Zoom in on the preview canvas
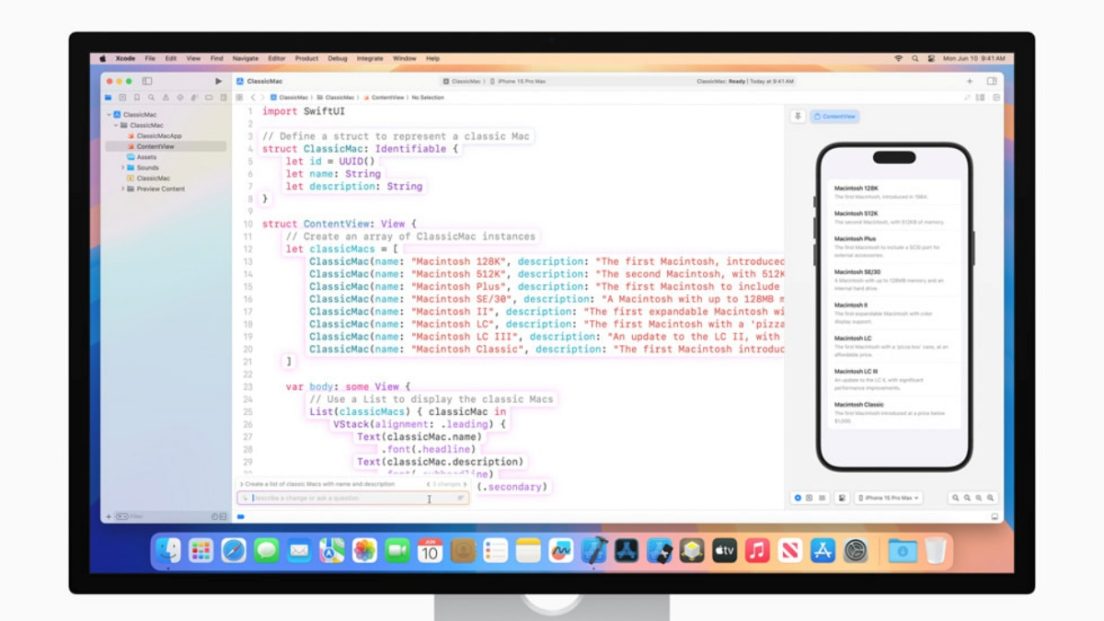1104x621 pixels. click(990, 497)
